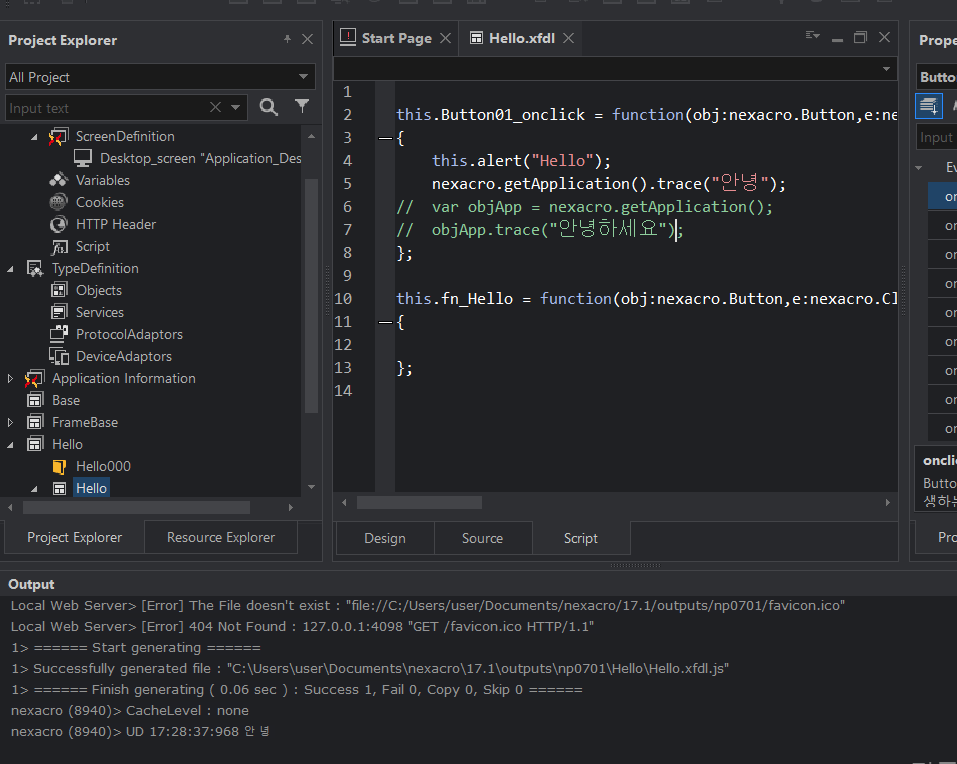The height and width of the screenshot is (764, 957).
Task: Select the Objects icon
Action: (59, 290)
